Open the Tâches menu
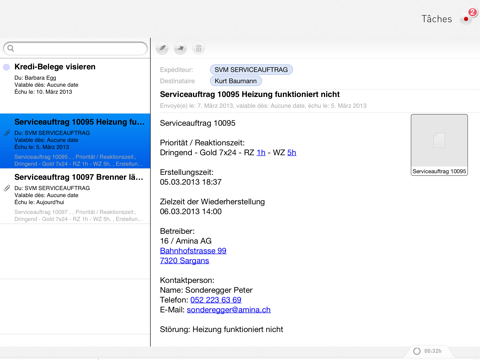Screen dimensions: 480x360 pos(437,19)
